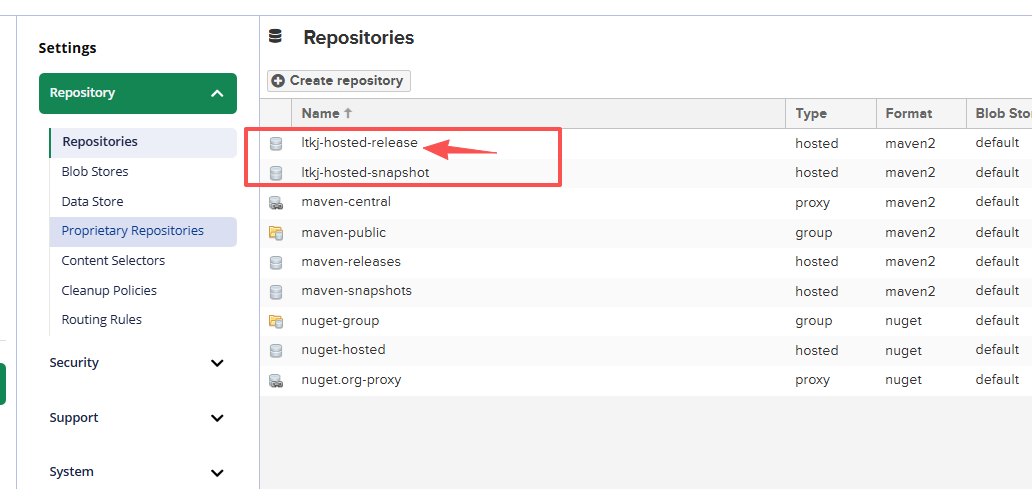
Task: Click the nuget format cell of nuget-hosted
Action: (x=904, y=351)
